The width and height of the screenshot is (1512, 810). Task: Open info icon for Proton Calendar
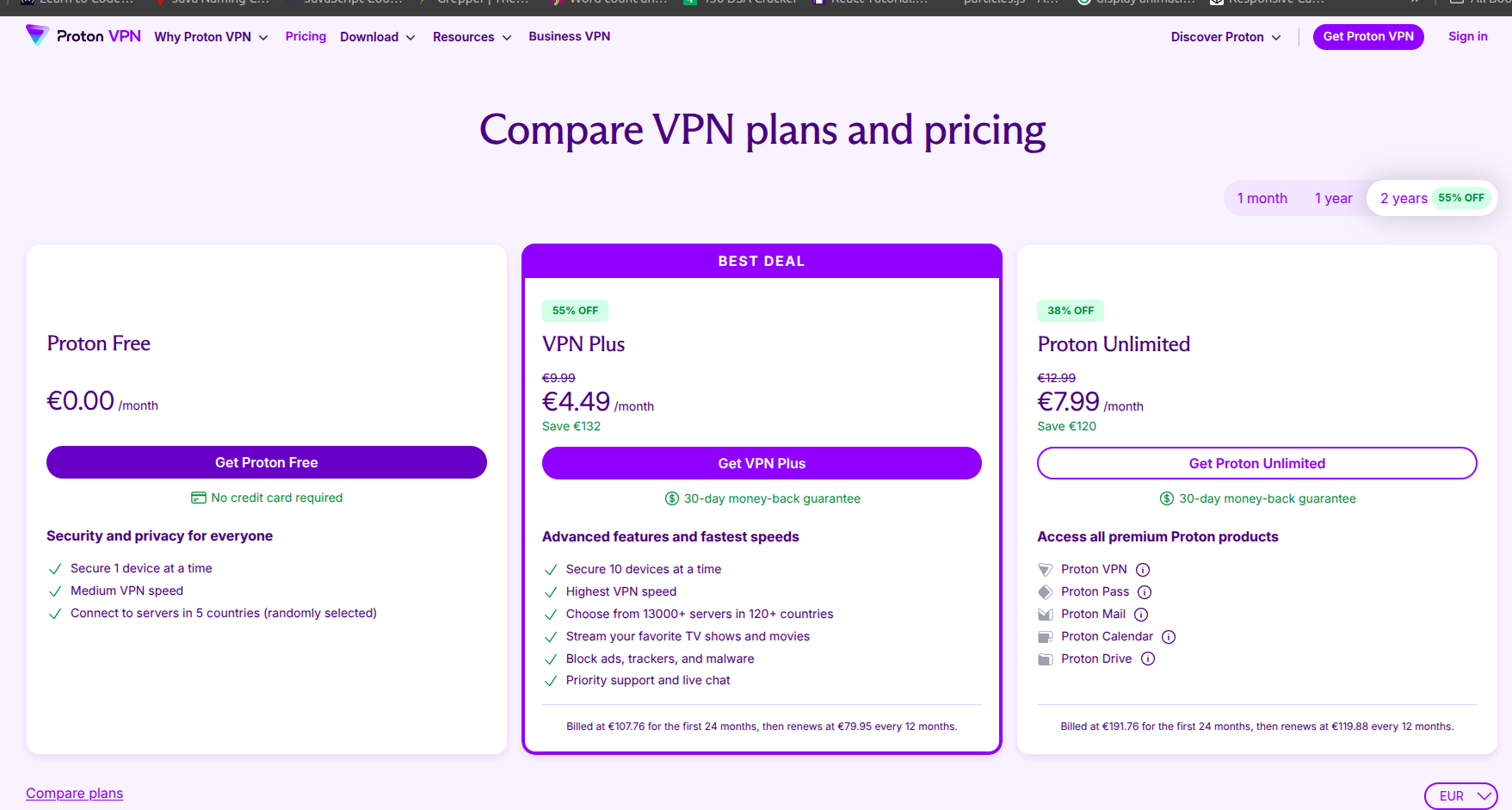tap(1169, 637)
